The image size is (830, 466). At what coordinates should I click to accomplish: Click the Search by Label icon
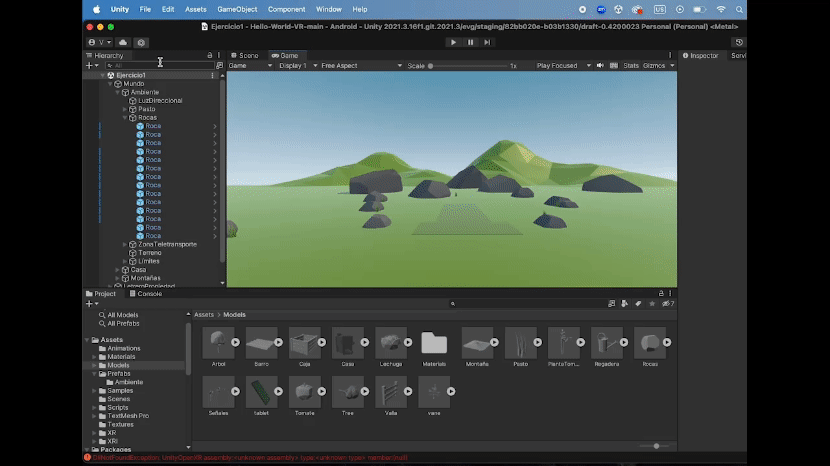pos(638,304)
